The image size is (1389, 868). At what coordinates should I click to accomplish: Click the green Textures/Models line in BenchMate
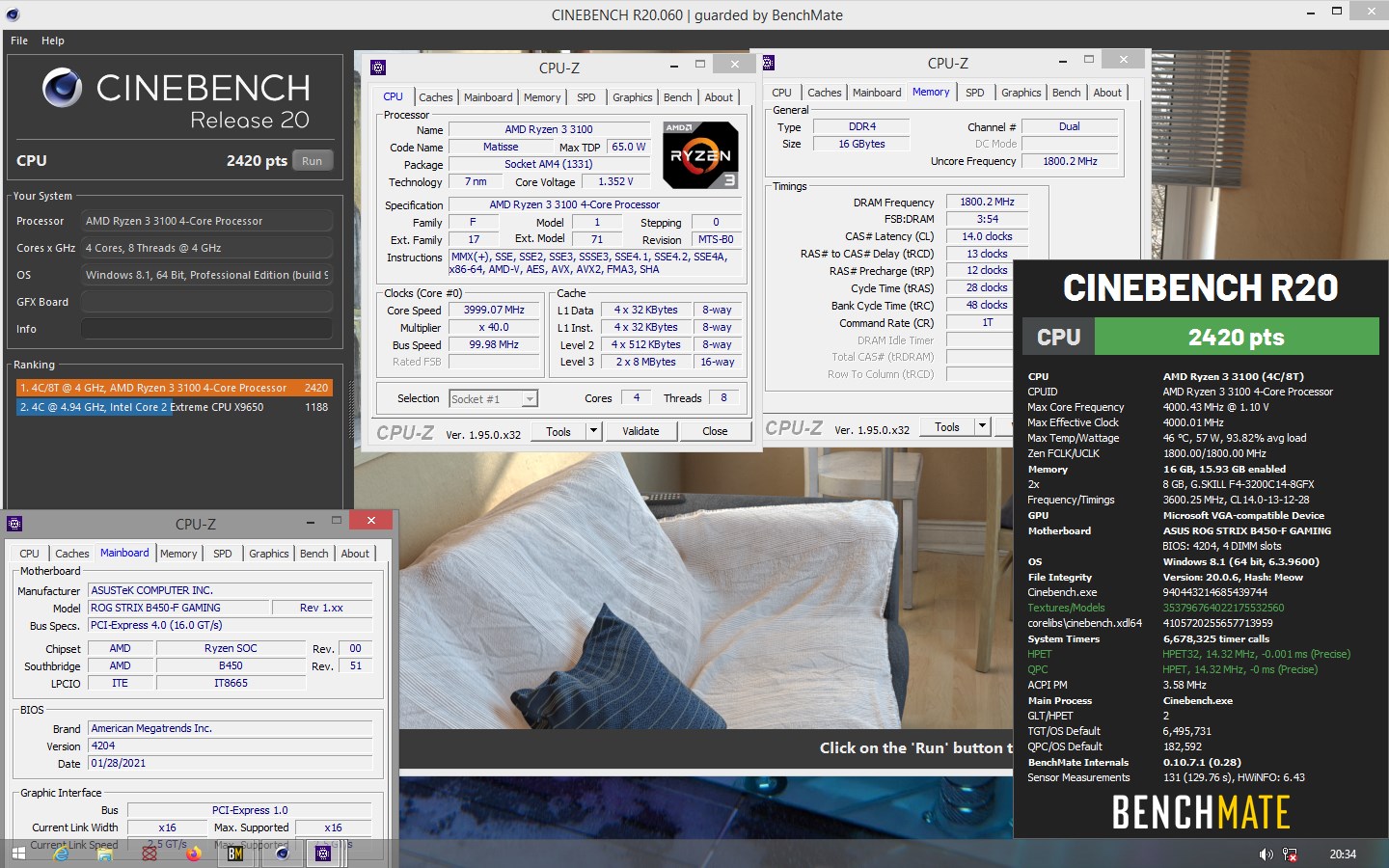(x=1156, y=608)
